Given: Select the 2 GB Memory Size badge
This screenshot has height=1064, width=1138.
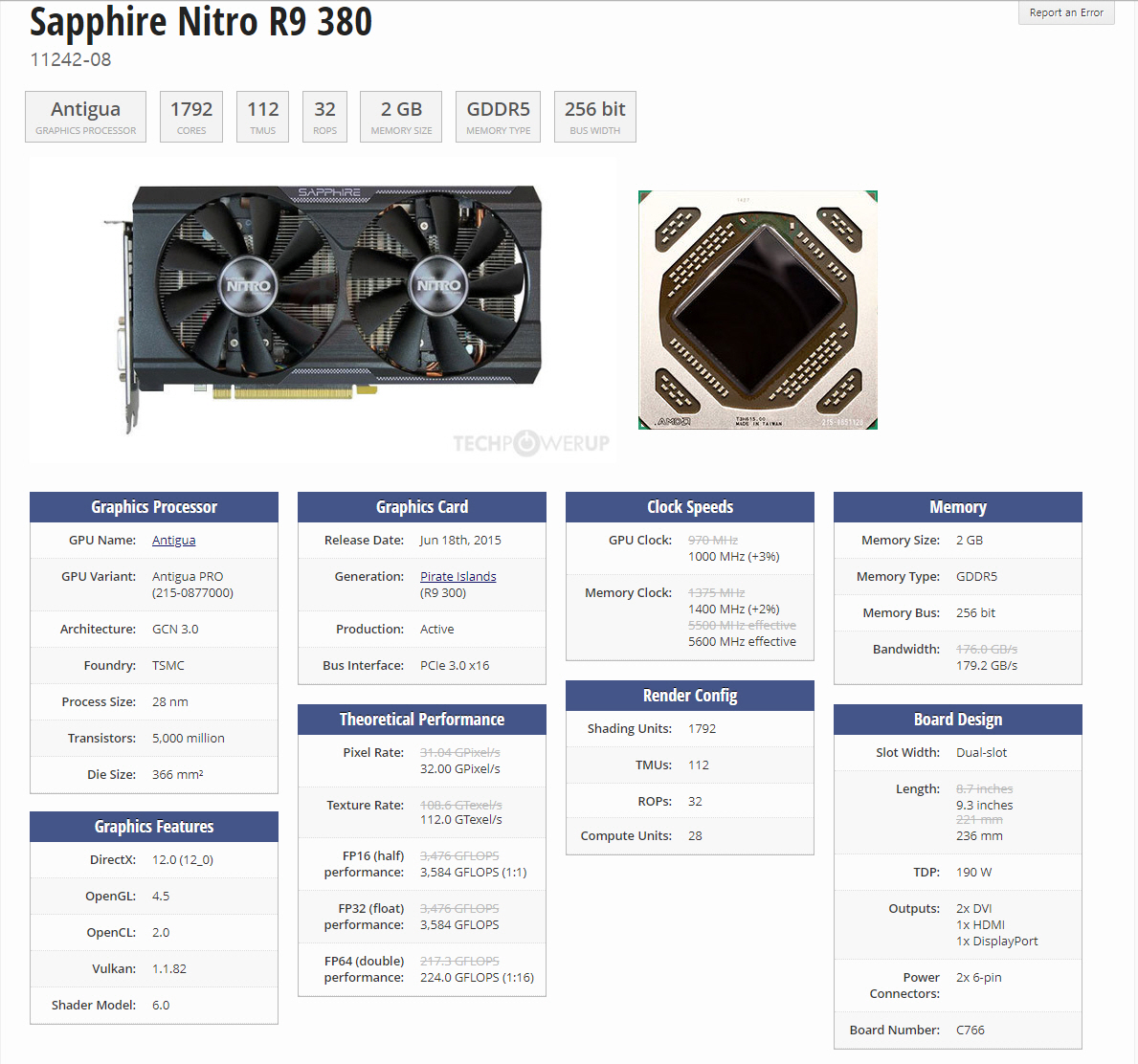Looking at the screenshot, I should point(401,117).
